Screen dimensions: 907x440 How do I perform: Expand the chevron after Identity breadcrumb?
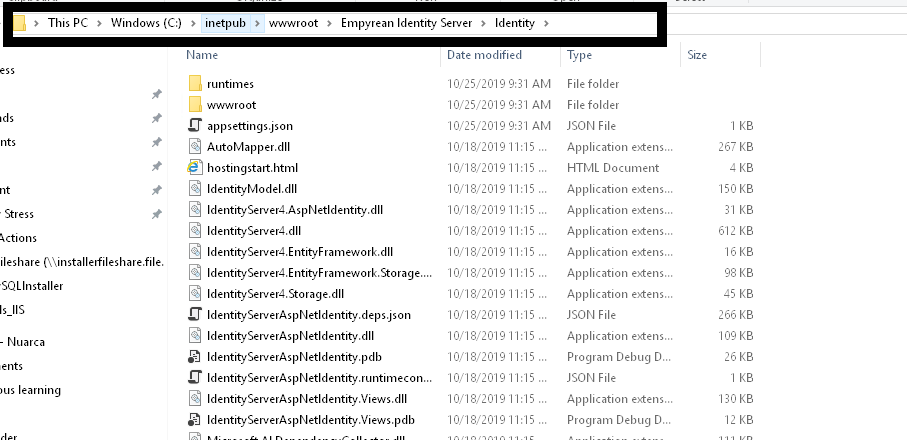[x=546, y=23]
